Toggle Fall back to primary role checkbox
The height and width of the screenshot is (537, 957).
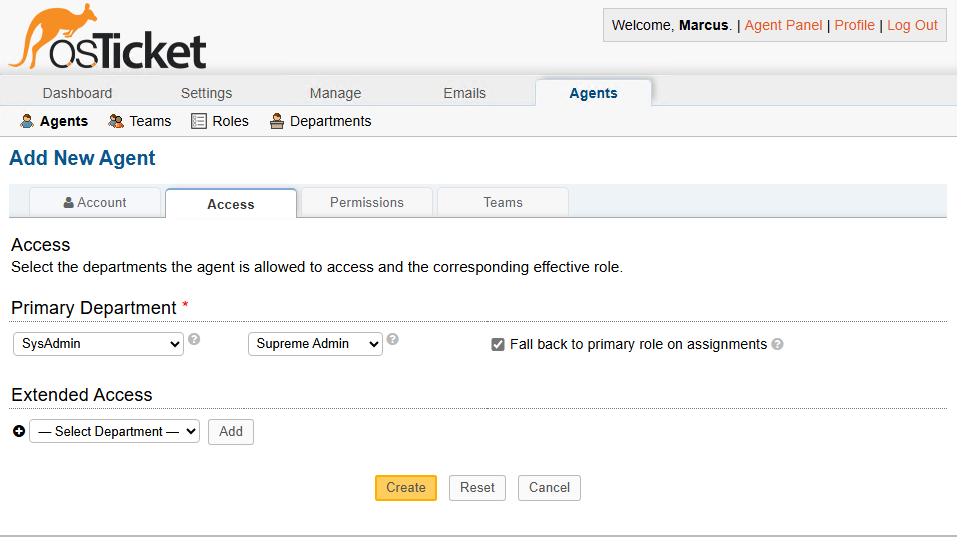pyautogui.click(x=498, y=344)
